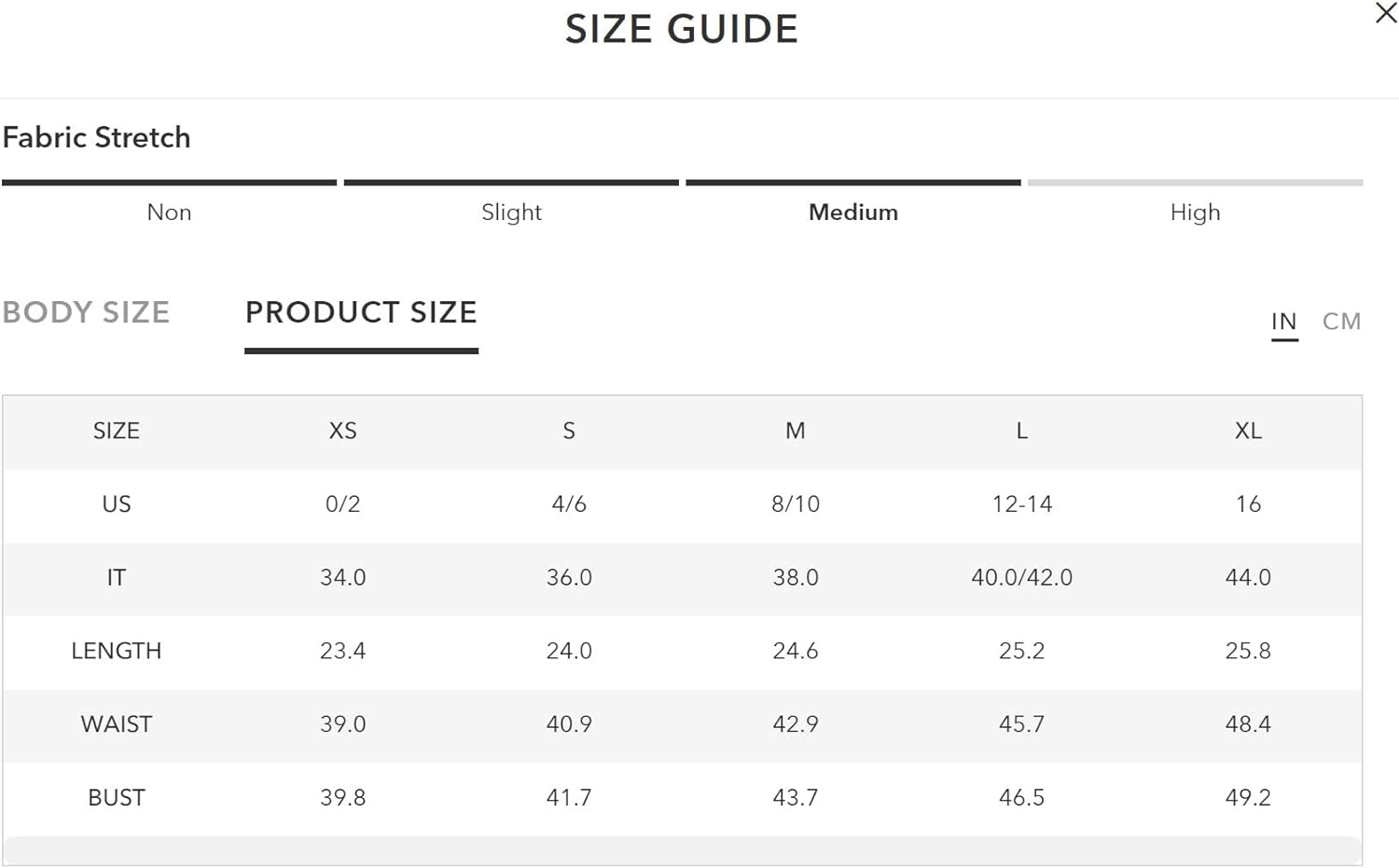Click the IT 40.0/42.0 cell
Screen dimensions: 1399x868
1021,578
